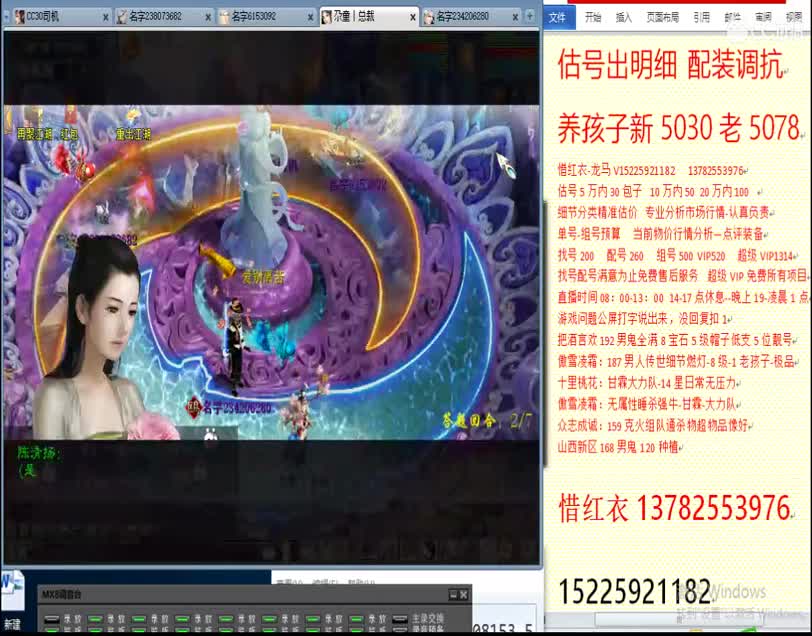Click heading 养孩子新5030老5078
Viewport: 812px width, 636px height.
click(x=678, y=128)
